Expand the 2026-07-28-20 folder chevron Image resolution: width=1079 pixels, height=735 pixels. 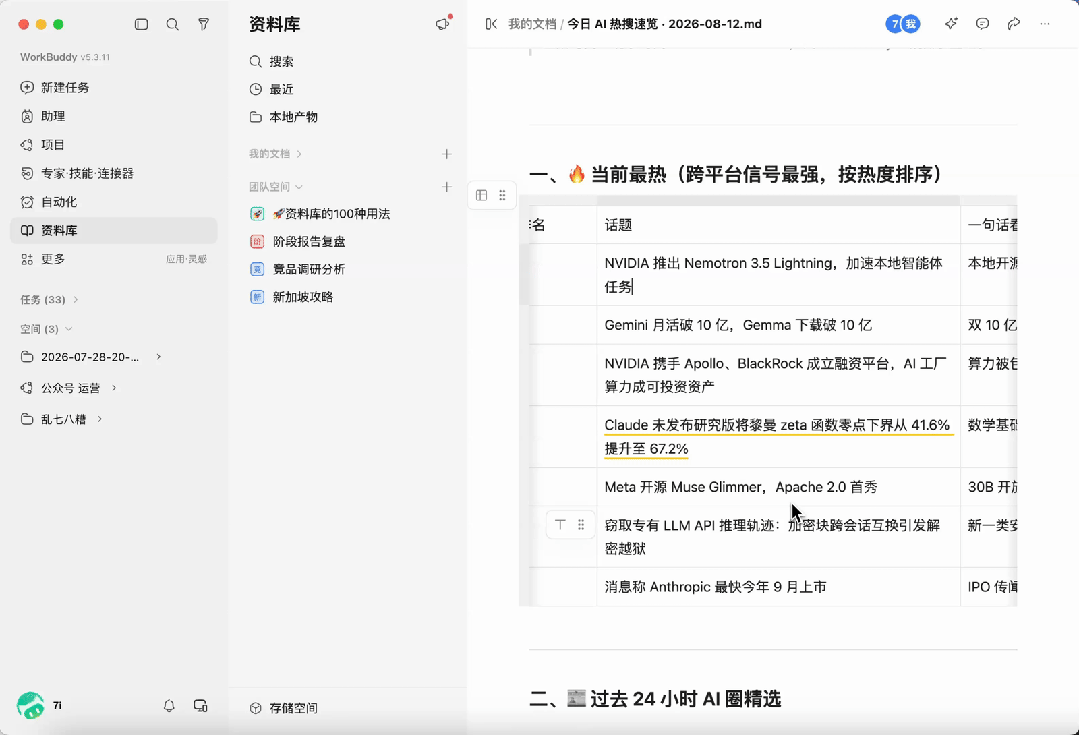coord(159,356)
